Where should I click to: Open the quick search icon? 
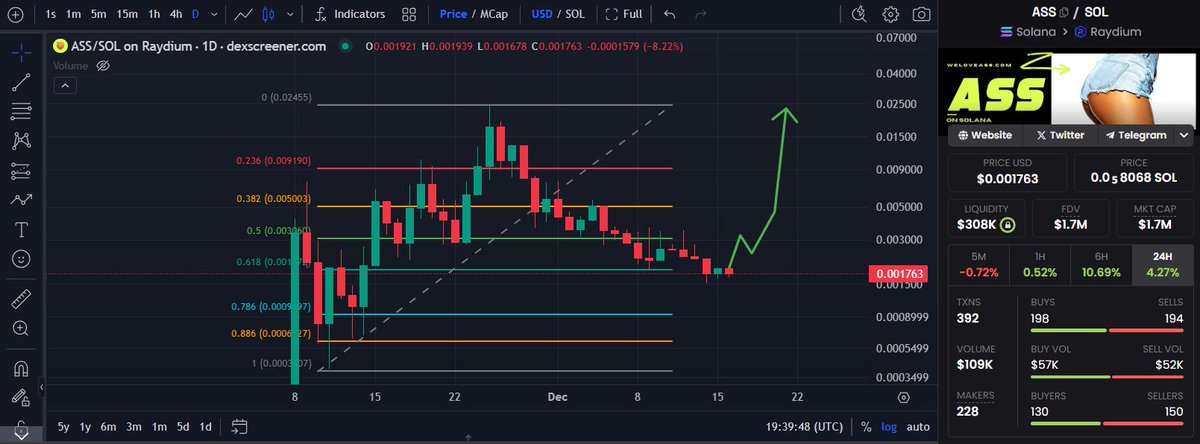pos(860,15)
